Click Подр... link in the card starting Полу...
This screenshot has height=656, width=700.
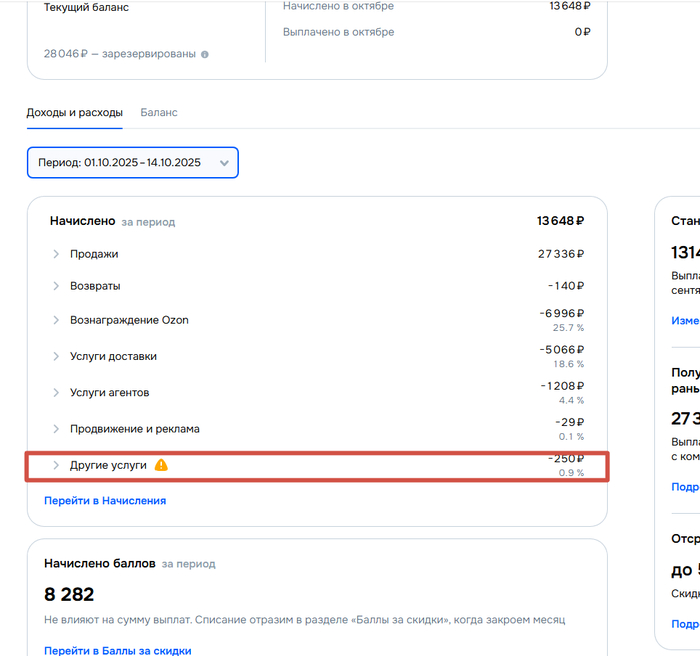point(685,487)
